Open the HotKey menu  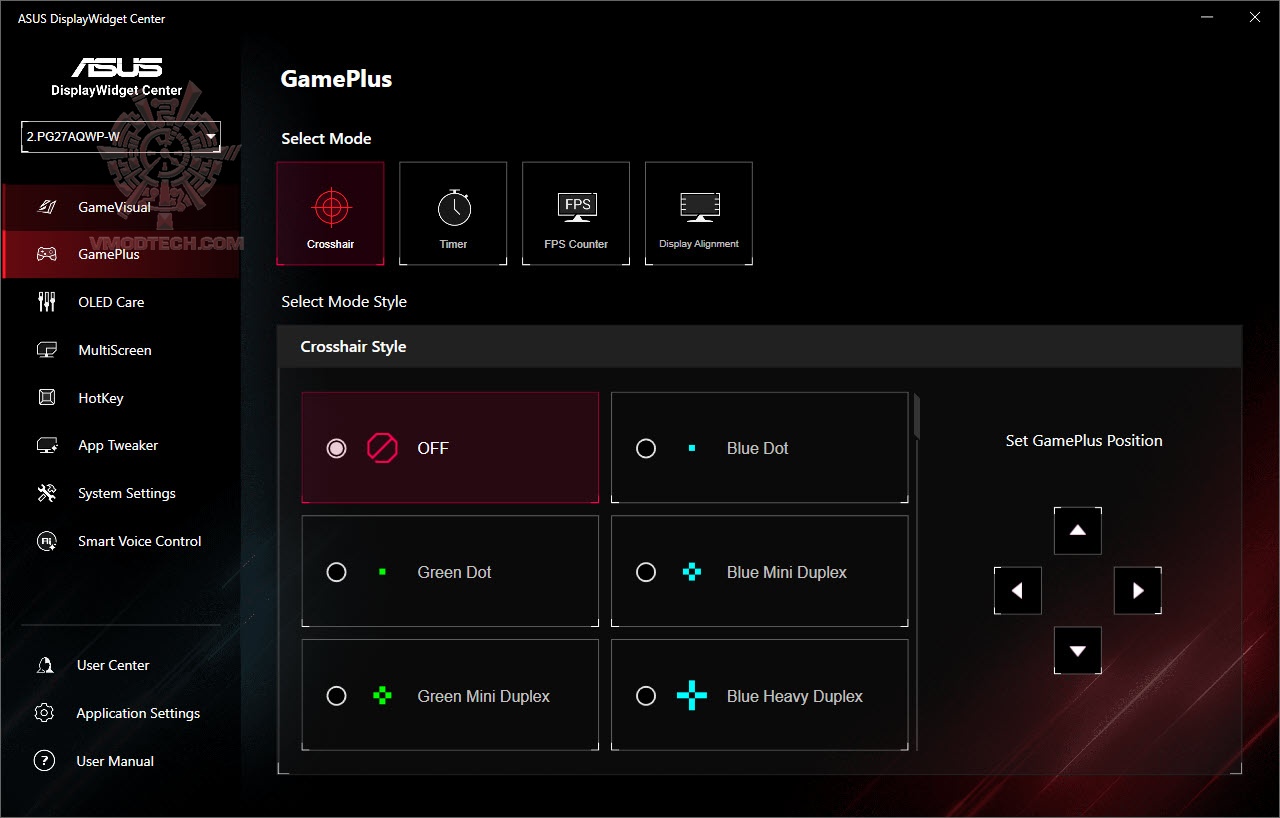click(x=120, y=398)
